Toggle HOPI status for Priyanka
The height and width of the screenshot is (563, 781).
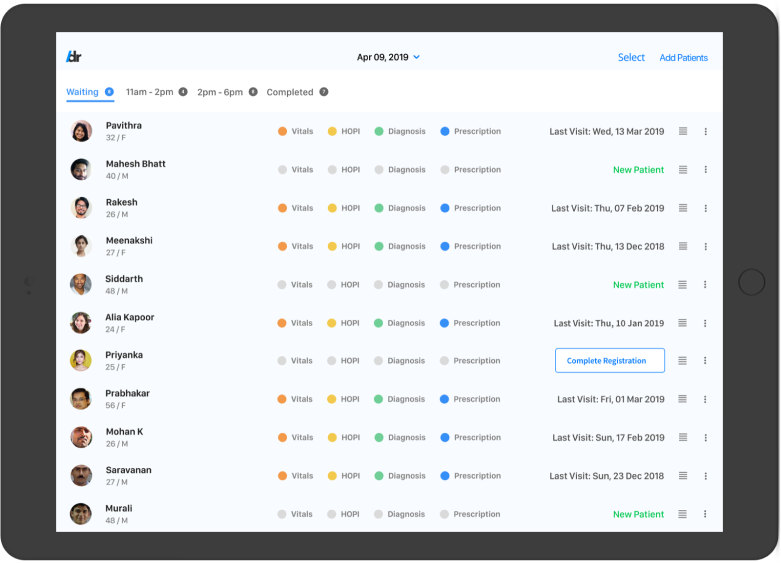[332, 361]
